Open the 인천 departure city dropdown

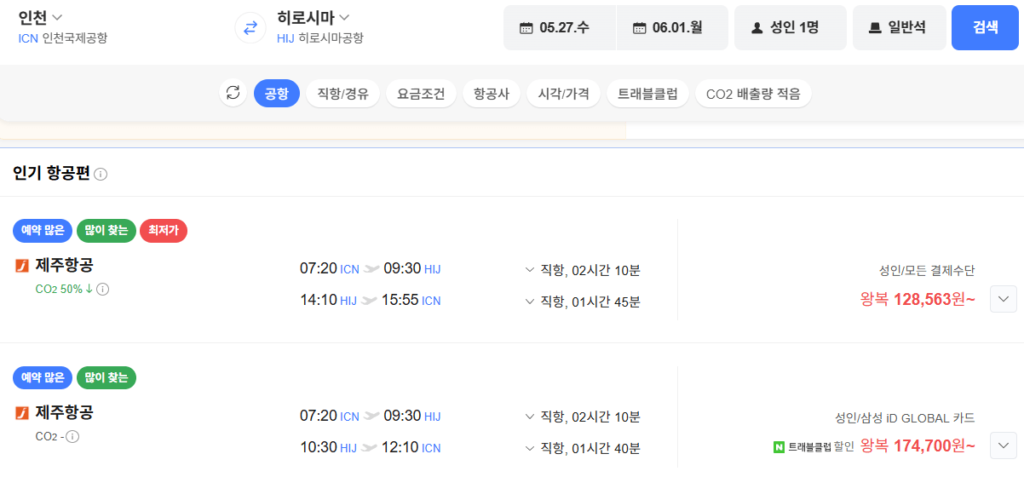41,17
